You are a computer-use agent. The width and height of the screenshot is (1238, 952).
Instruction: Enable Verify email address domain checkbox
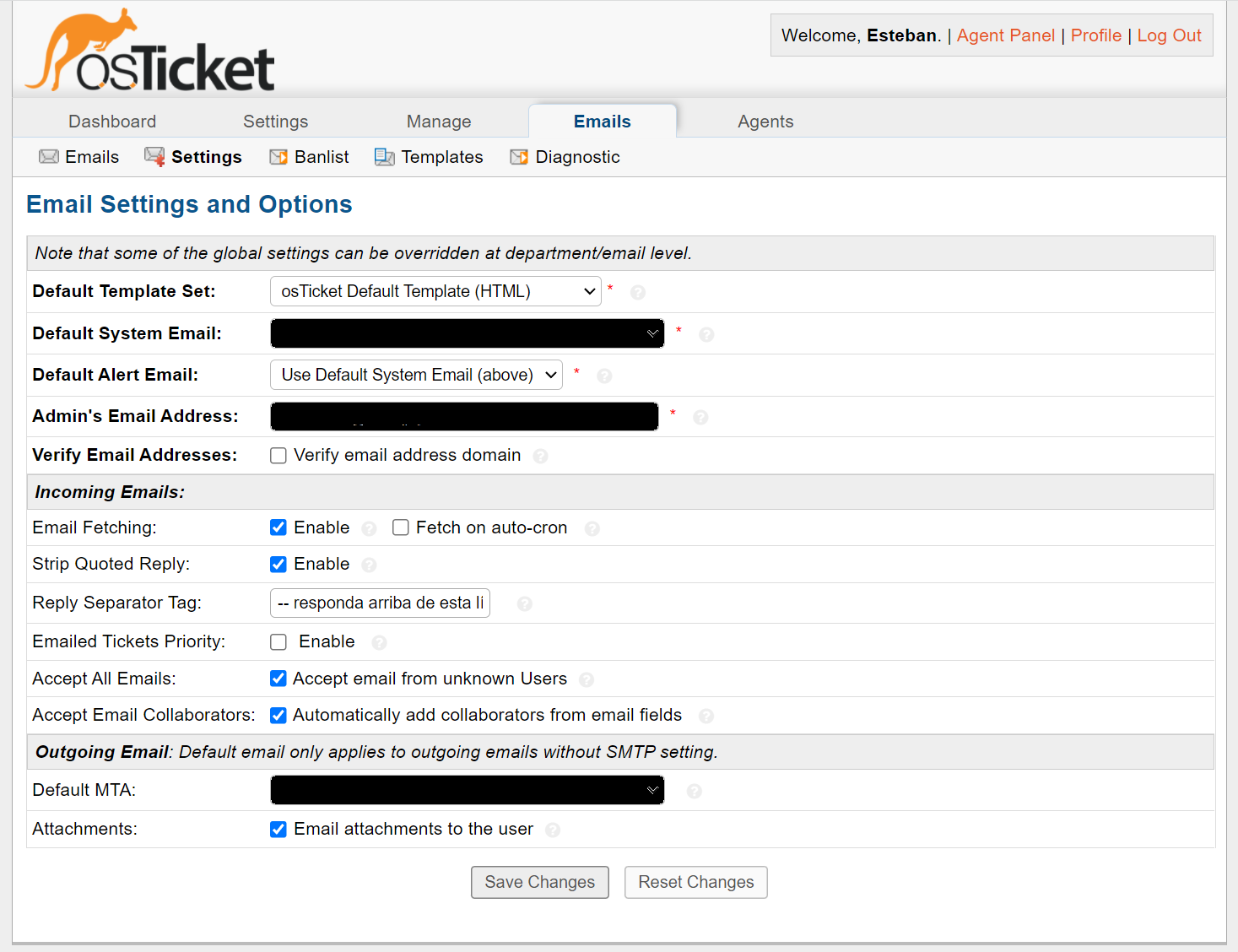pos(278,456)
